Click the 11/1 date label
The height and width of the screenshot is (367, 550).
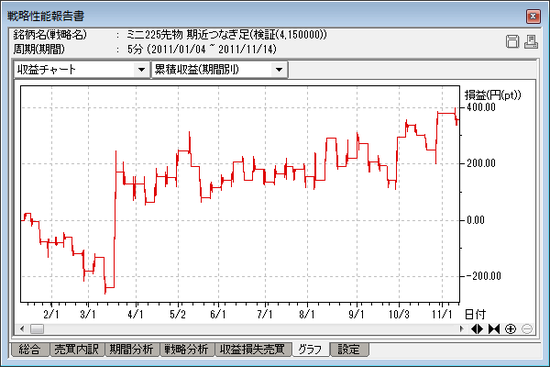[442, 314]
